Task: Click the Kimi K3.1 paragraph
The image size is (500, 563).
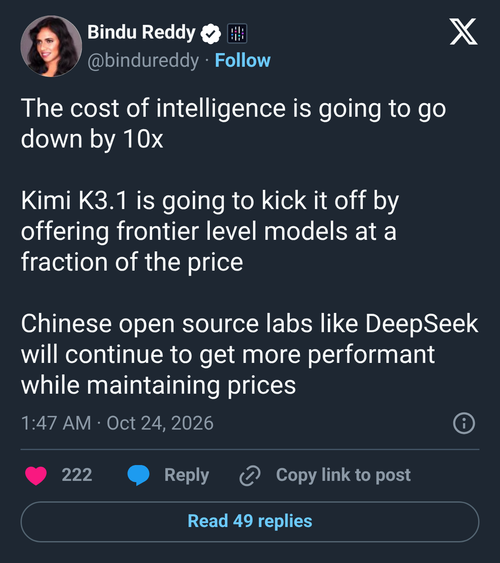Action: pos(210,231)
